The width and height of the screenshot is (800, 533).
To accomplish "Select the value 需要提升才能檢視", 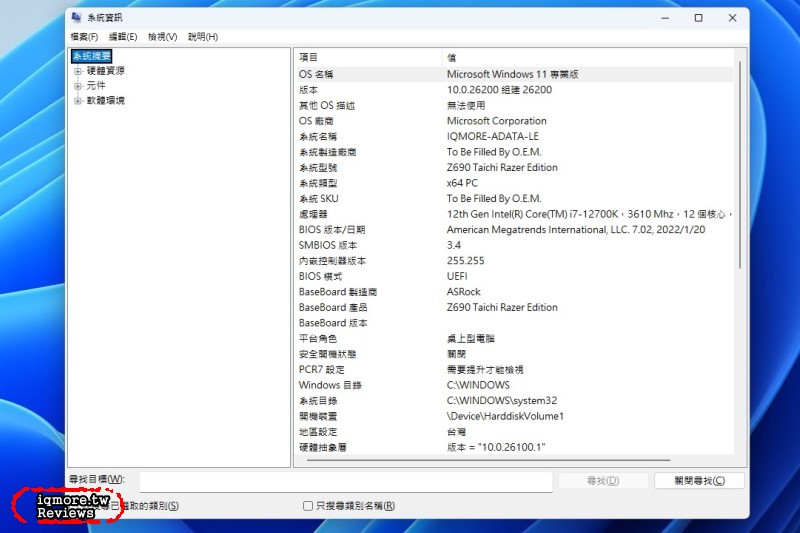I will coord(485,370).
